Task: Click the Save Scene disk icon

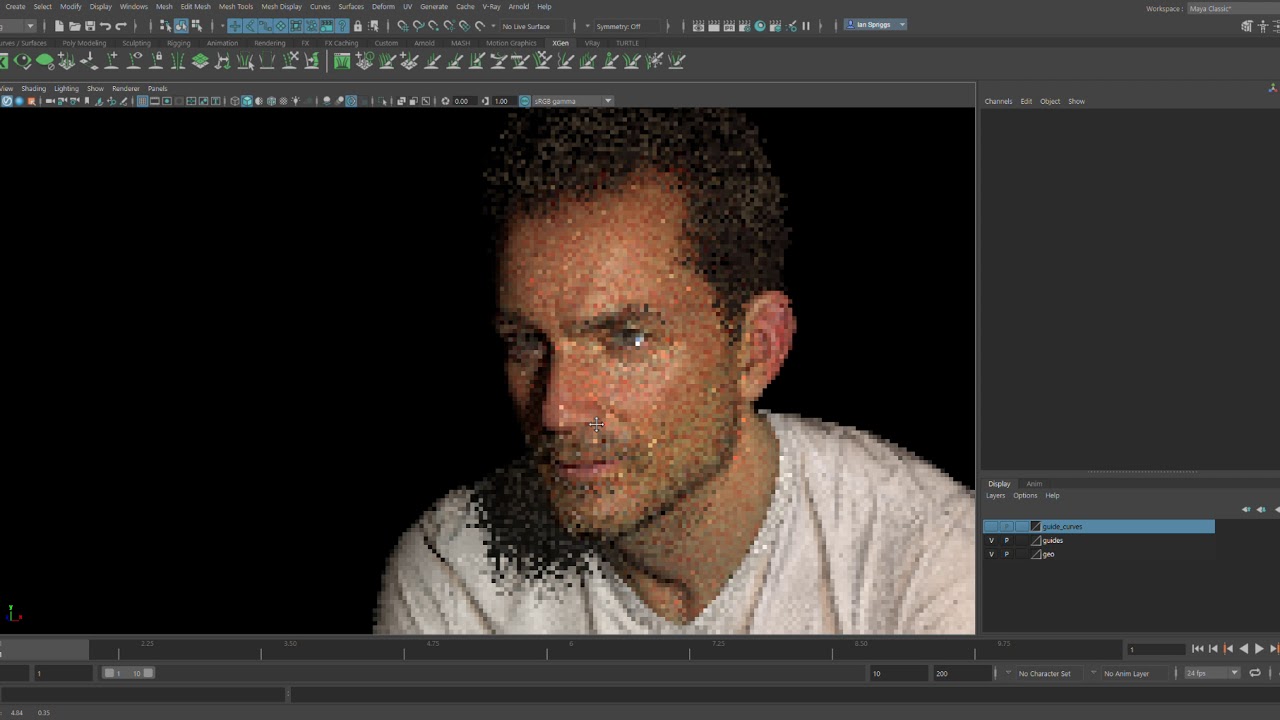Action: tap(89, 26)
